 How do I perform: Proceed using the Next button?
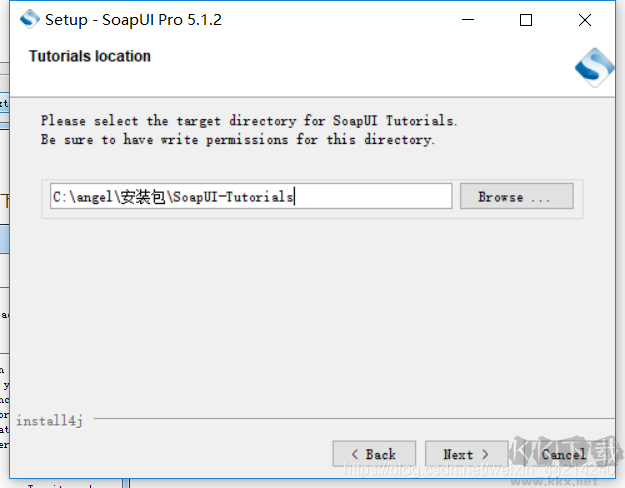tap(465, 454)
